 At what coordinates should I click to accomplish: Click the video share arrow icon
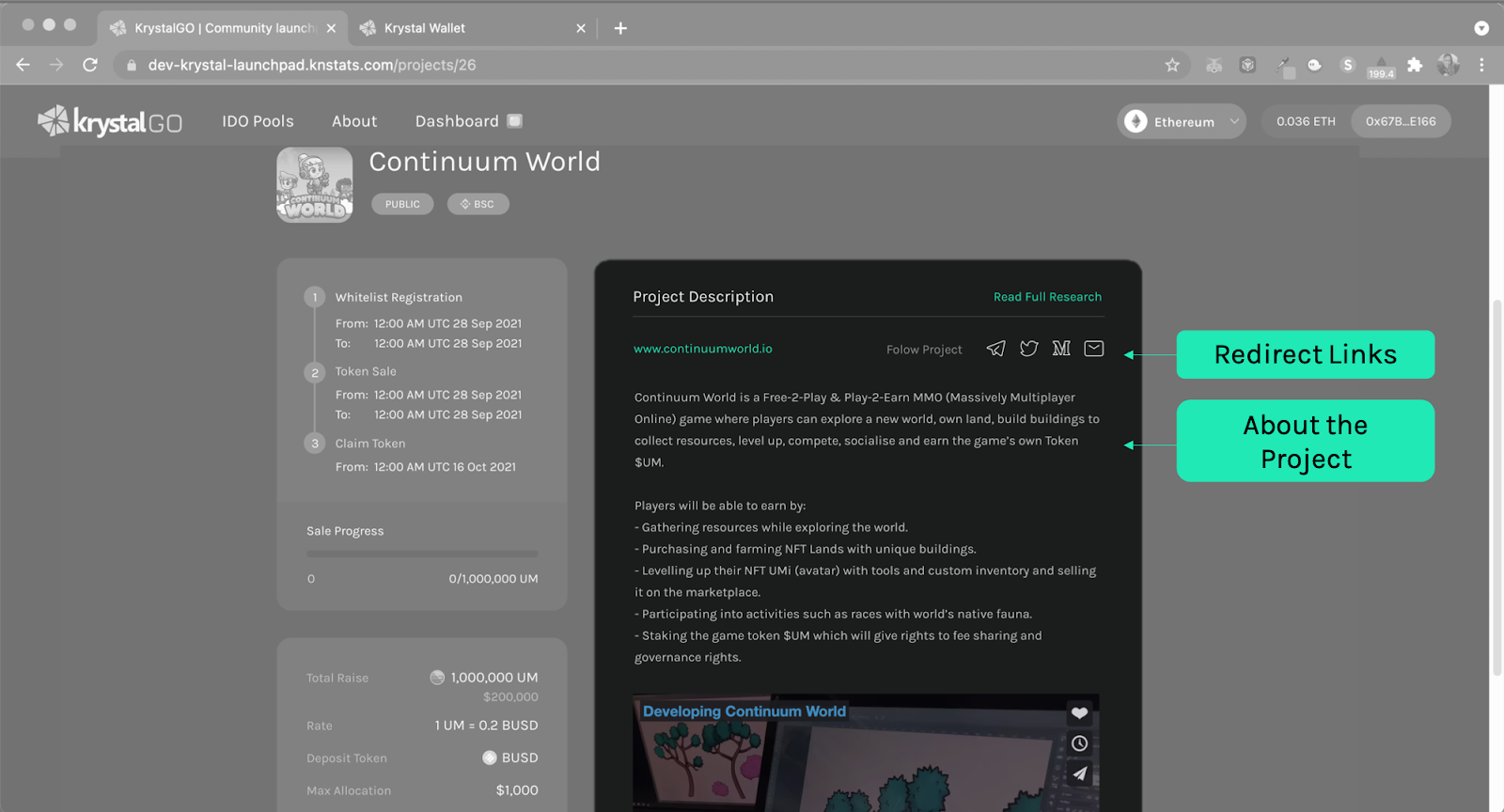pyautogui.click(x=1079, y=773)
